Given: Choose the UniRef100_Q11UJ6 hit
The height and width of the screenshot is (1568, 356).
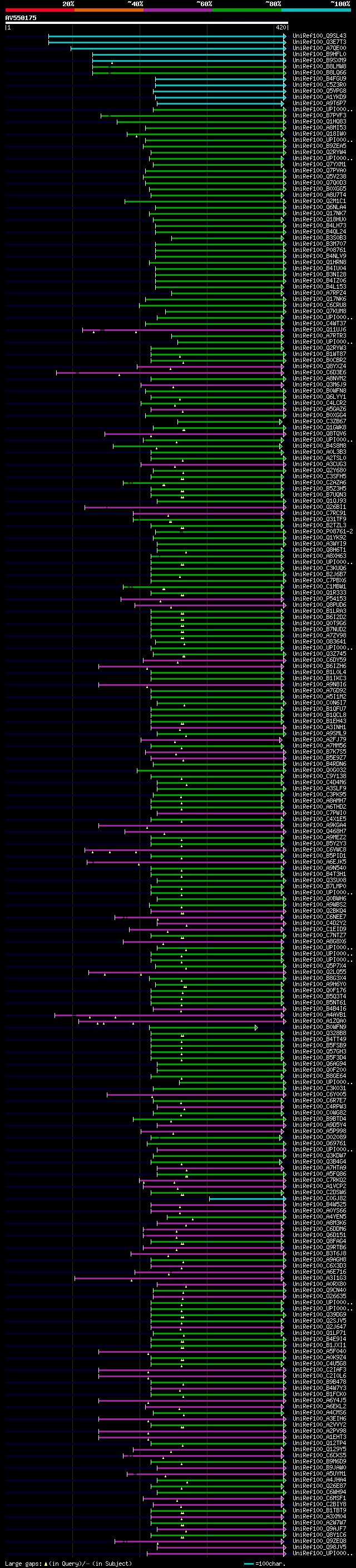Looking at the screenshot, I should [319, 329].
